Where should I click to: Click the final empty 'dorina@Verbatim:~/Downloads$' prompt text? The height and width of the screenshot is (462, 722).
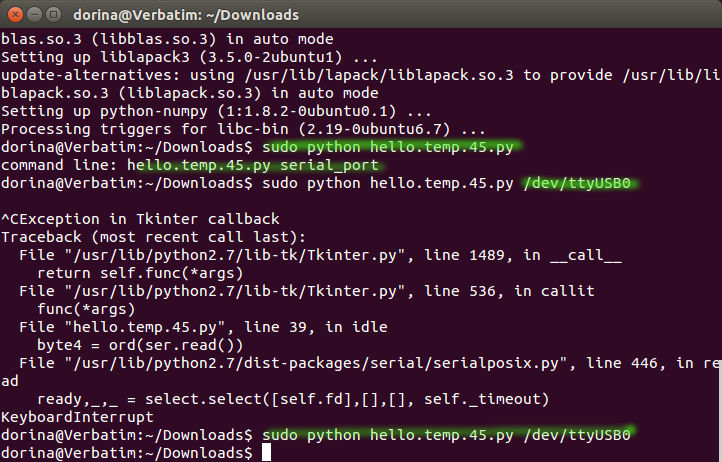127,453
